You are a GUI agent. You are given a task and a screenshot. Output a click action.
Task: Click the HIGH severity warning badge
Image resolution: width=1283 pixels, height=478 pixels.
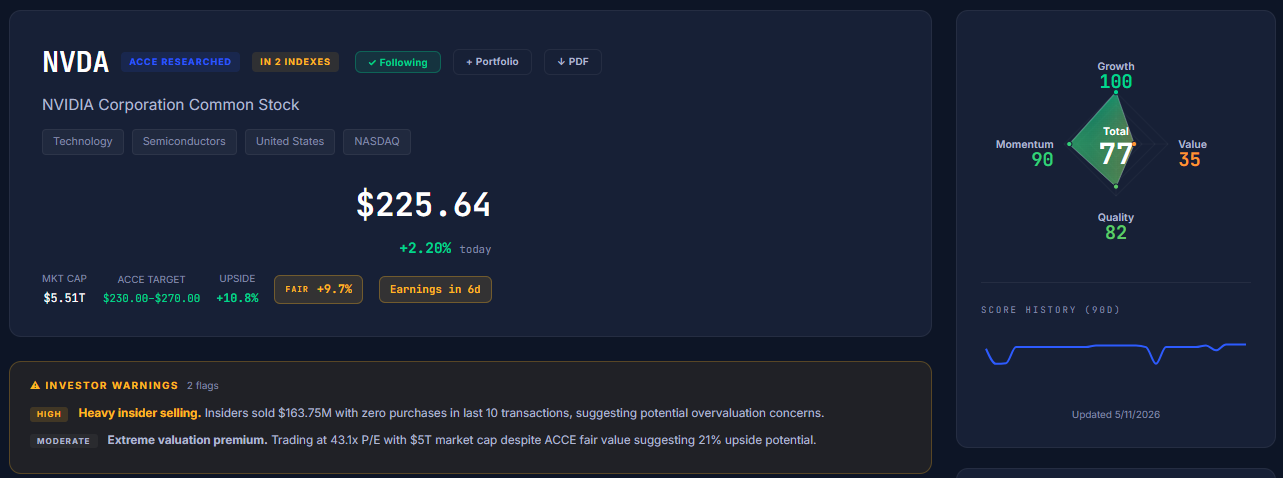coord(49,414)
